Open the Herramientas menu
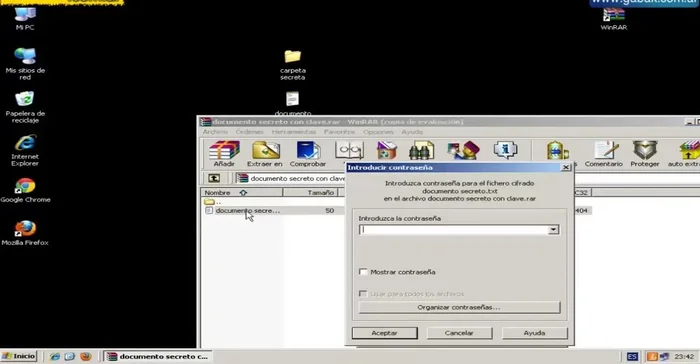The image size is (700, 364). [x=294, y=132]
